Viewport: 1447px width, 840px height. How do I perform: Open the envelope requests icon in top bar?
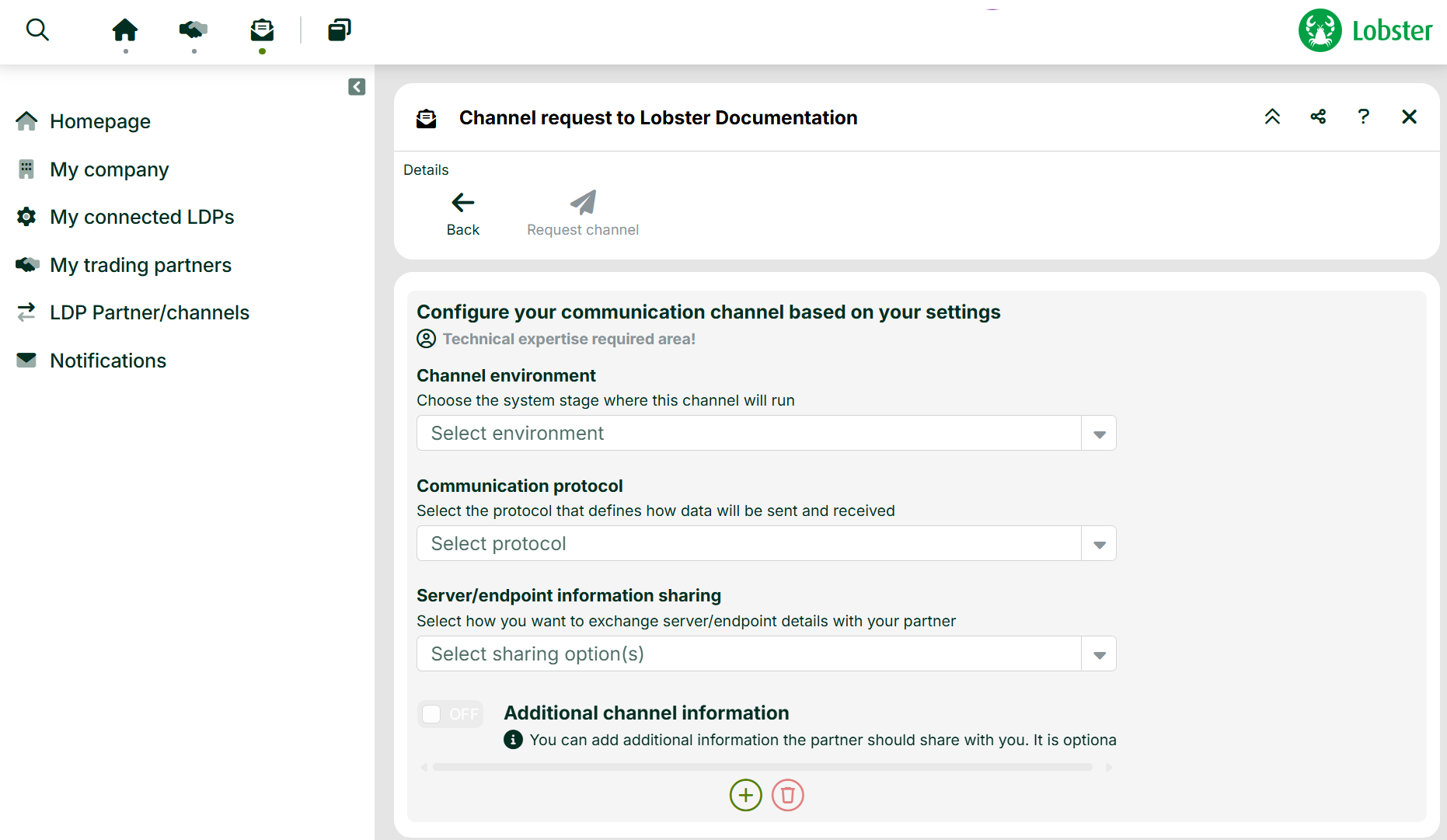click(262, 30)
